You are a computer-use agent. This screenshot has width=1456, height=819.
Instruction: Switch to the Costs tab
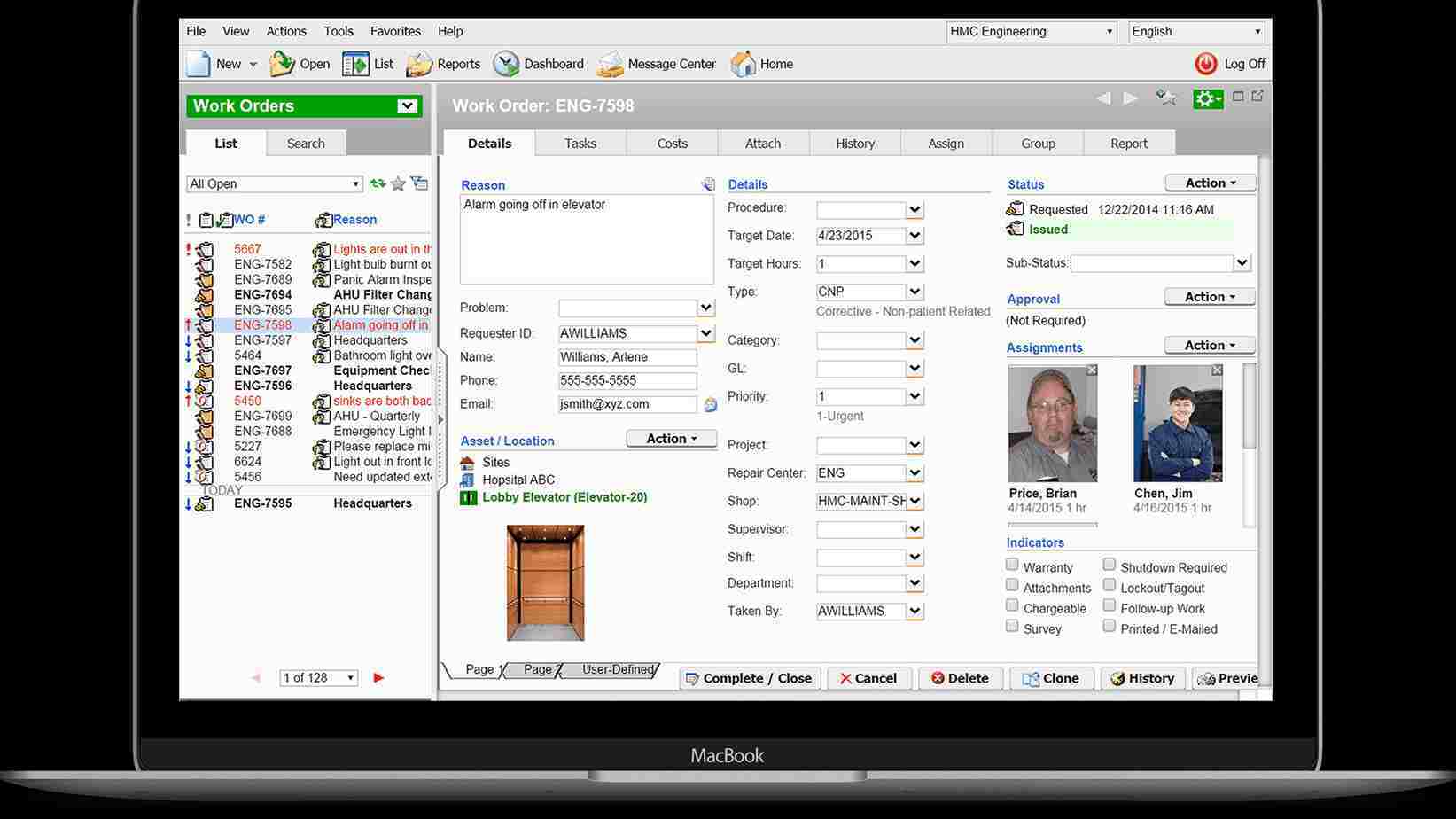pos(671,143)
